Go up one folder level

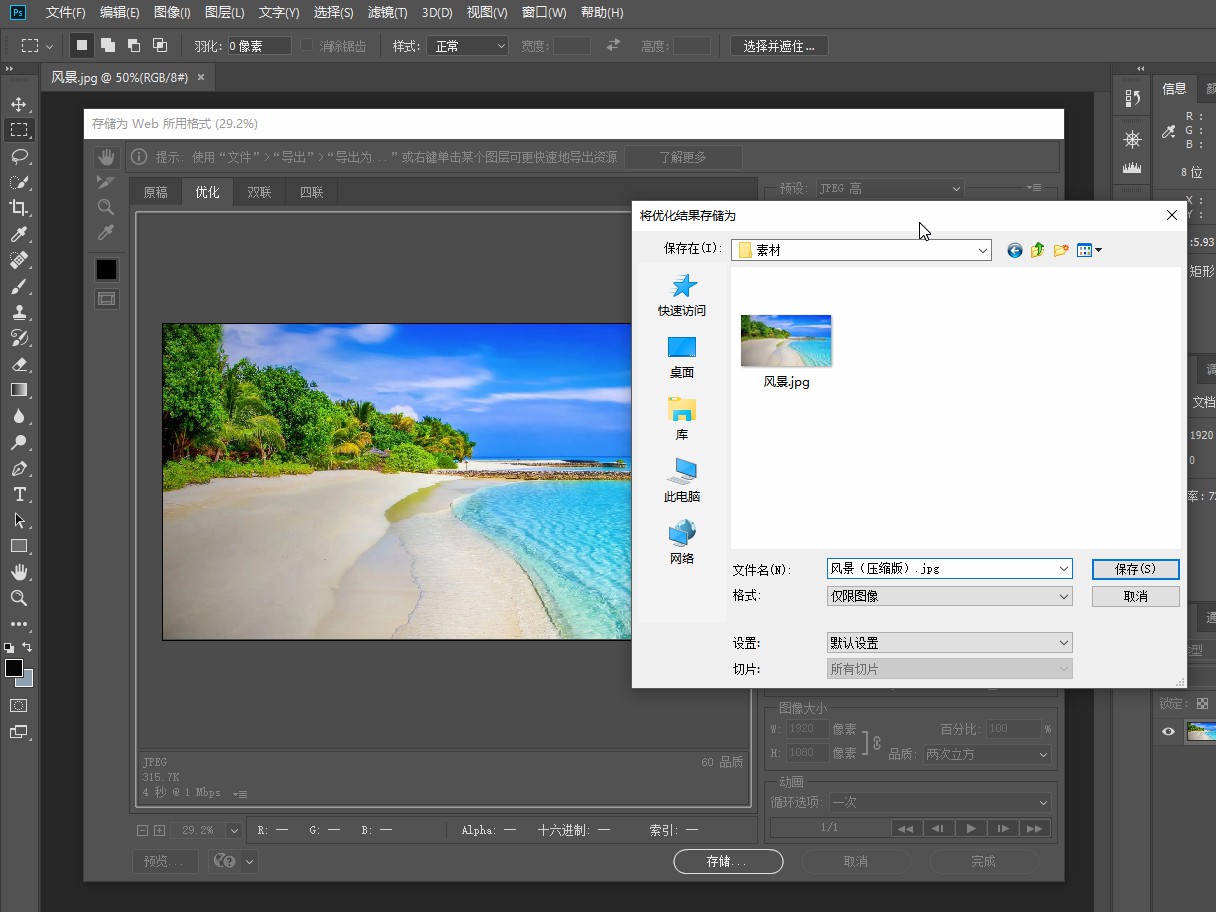tap(1038, 250)
